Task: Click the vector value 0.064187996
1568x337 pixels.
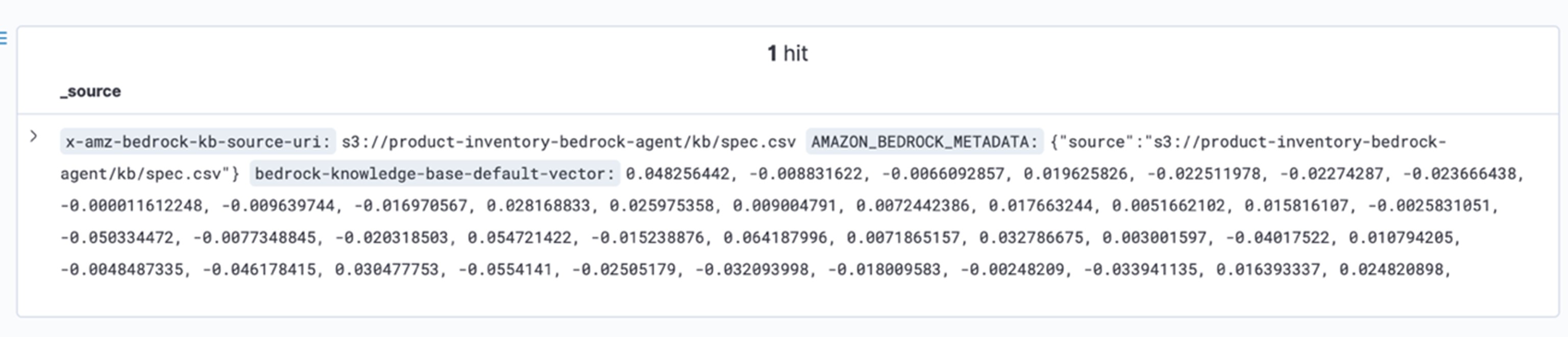Action: 775,237
